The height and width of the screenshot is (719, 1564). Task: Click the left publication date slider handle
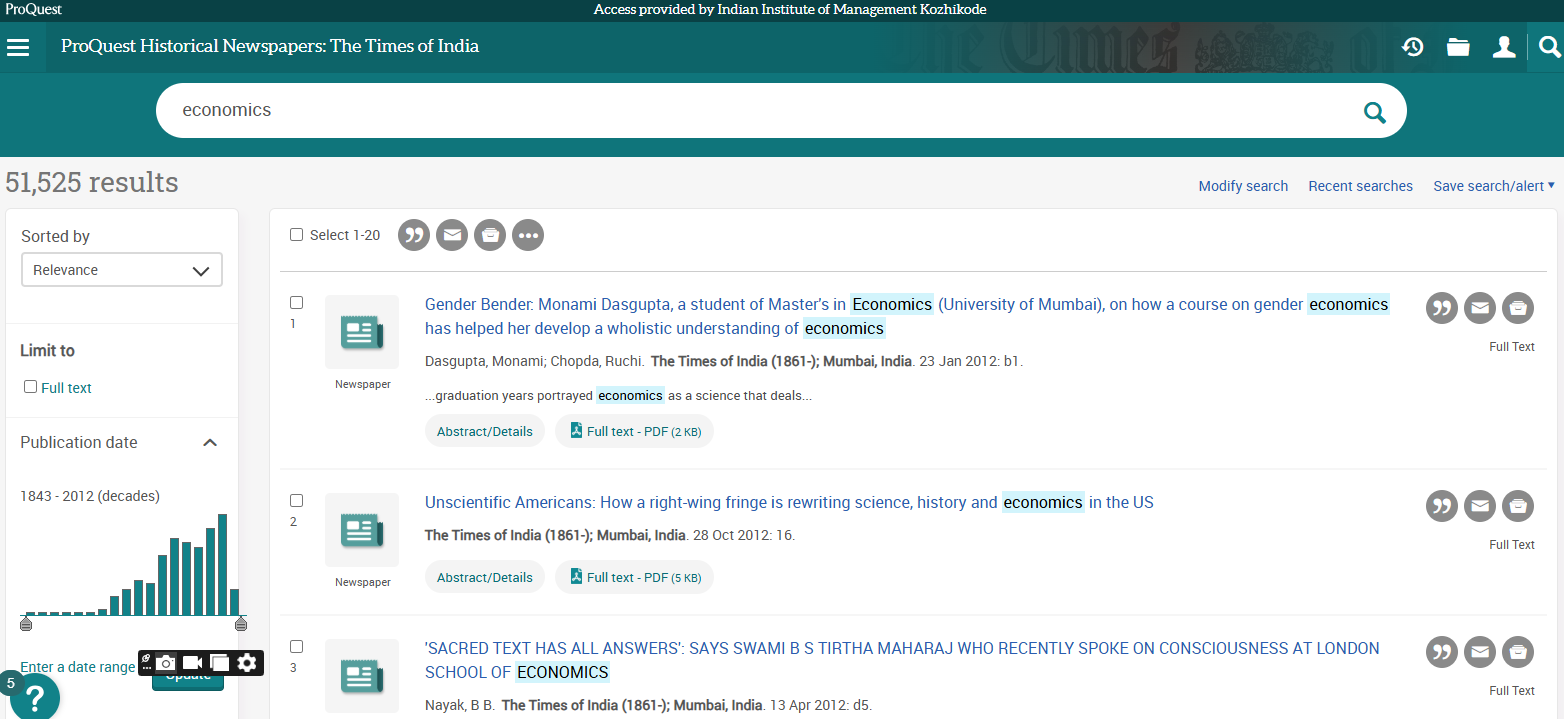click(x=26, y=625)
